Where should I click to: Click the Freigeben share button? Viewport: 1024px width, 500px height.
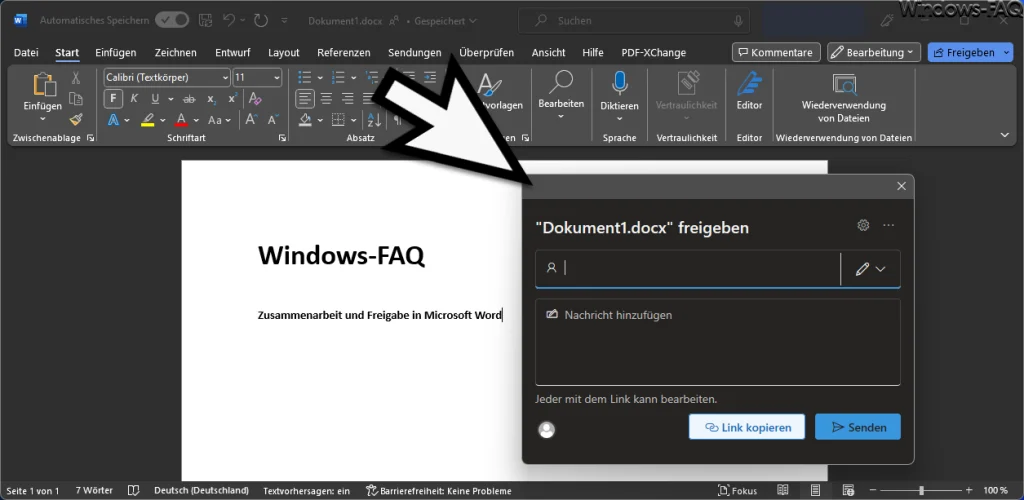click(x=964, y=53)
